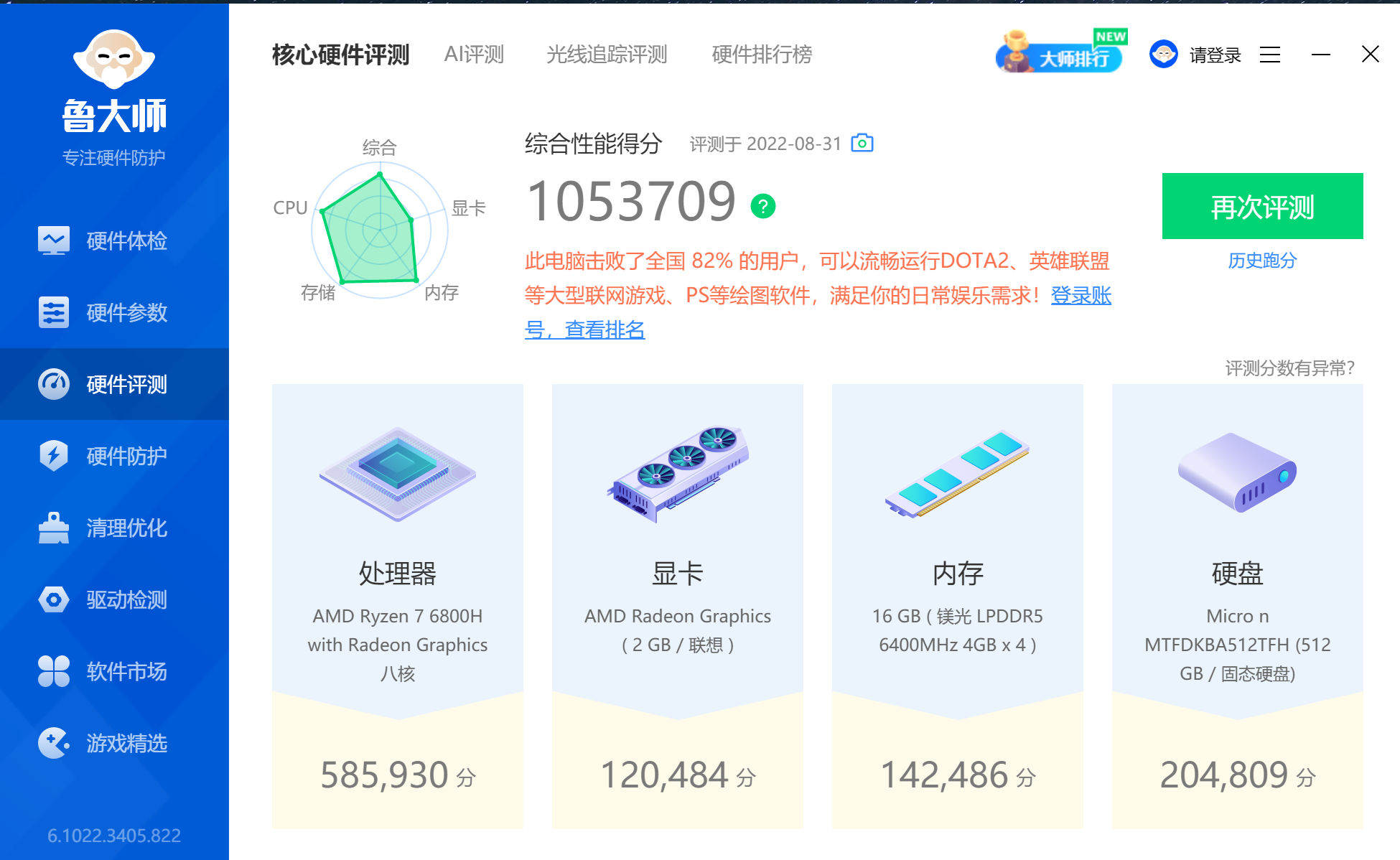Click the graphics card illustration
This screenshot has width=1400, height=860.
pyautogui.click(x=678, y=474)
